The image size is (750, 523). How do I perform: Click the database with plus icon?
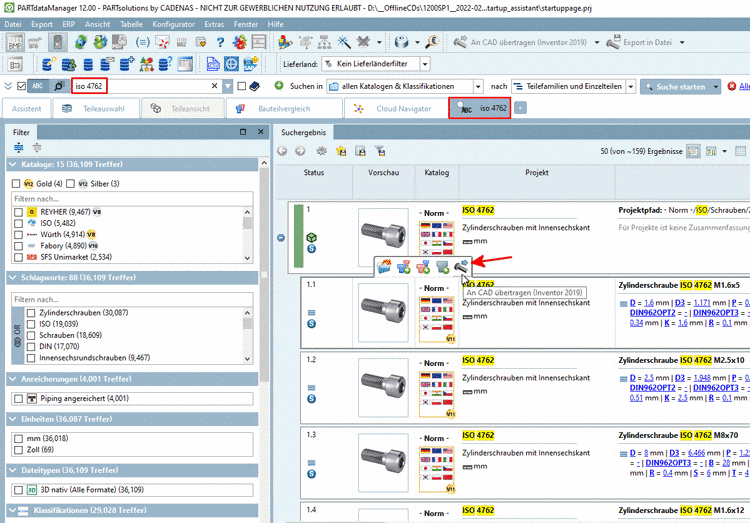[x=127, y=64]
